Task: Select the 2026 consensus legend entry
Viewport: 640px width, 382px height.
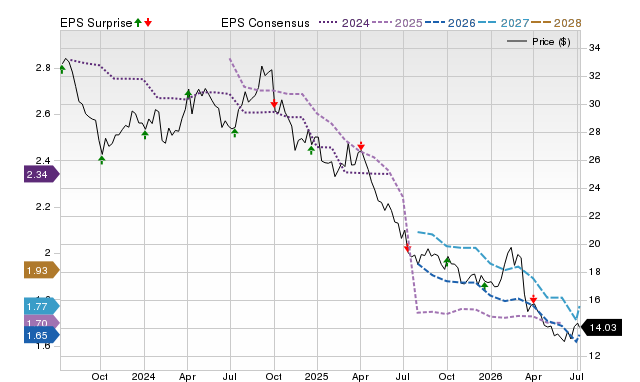Action: 450,23
